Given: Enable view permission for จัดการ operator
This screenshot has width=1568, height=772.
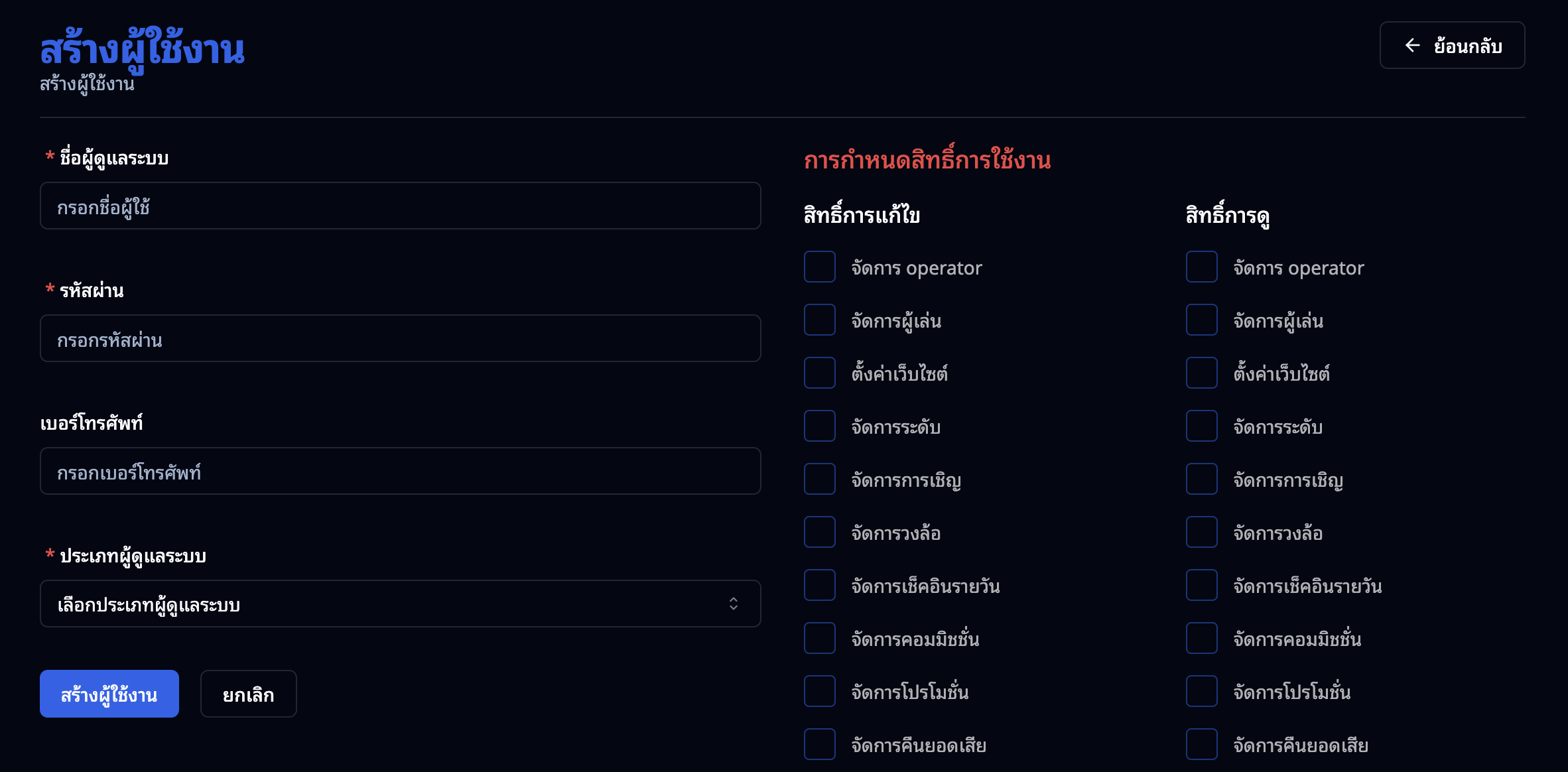Looking at the screenshot, I should pos(1201,267).
